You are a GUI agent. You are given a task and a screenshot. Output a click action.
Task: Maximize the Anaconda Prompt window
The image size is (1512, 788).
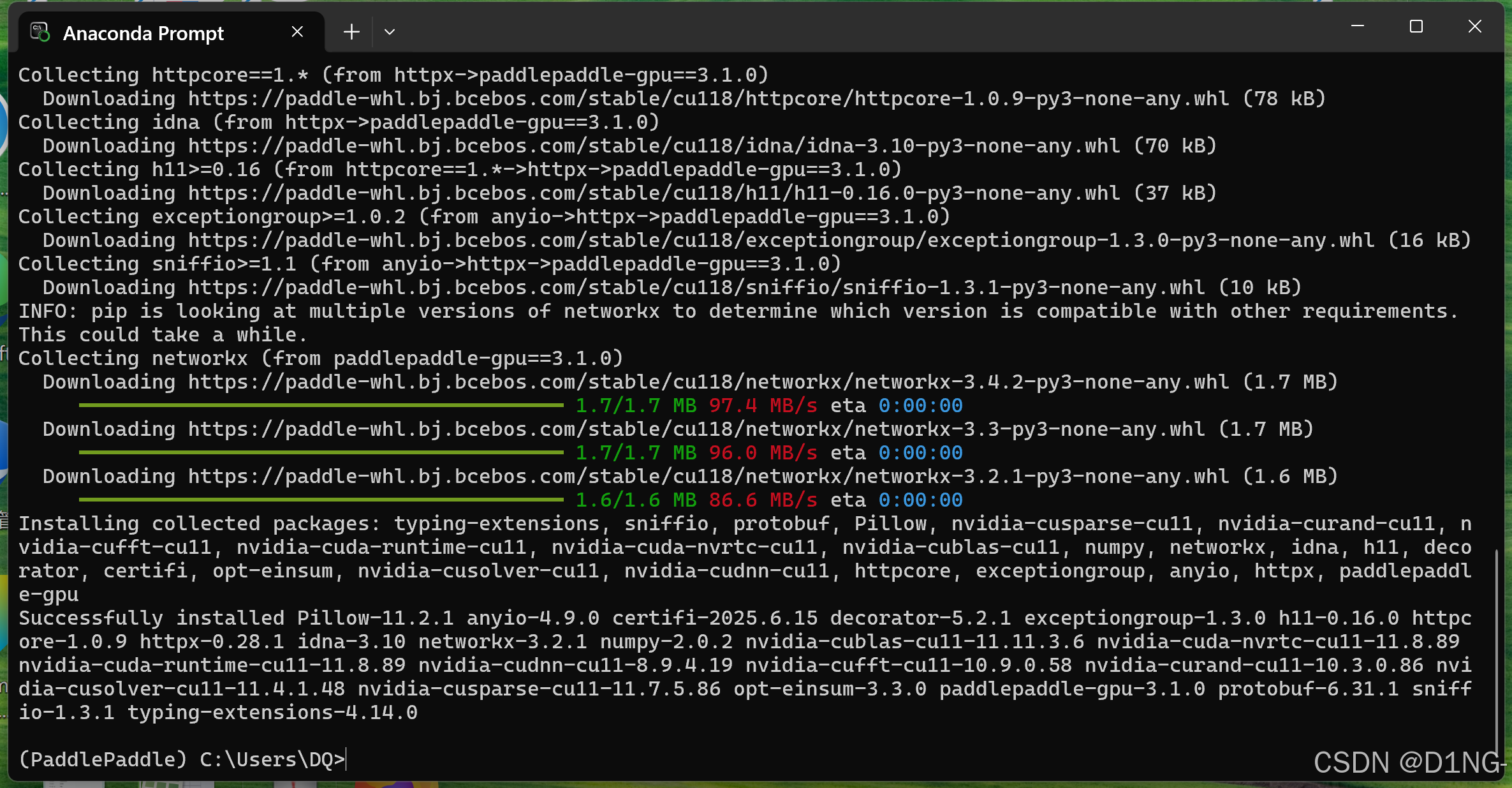point(1416,26)
